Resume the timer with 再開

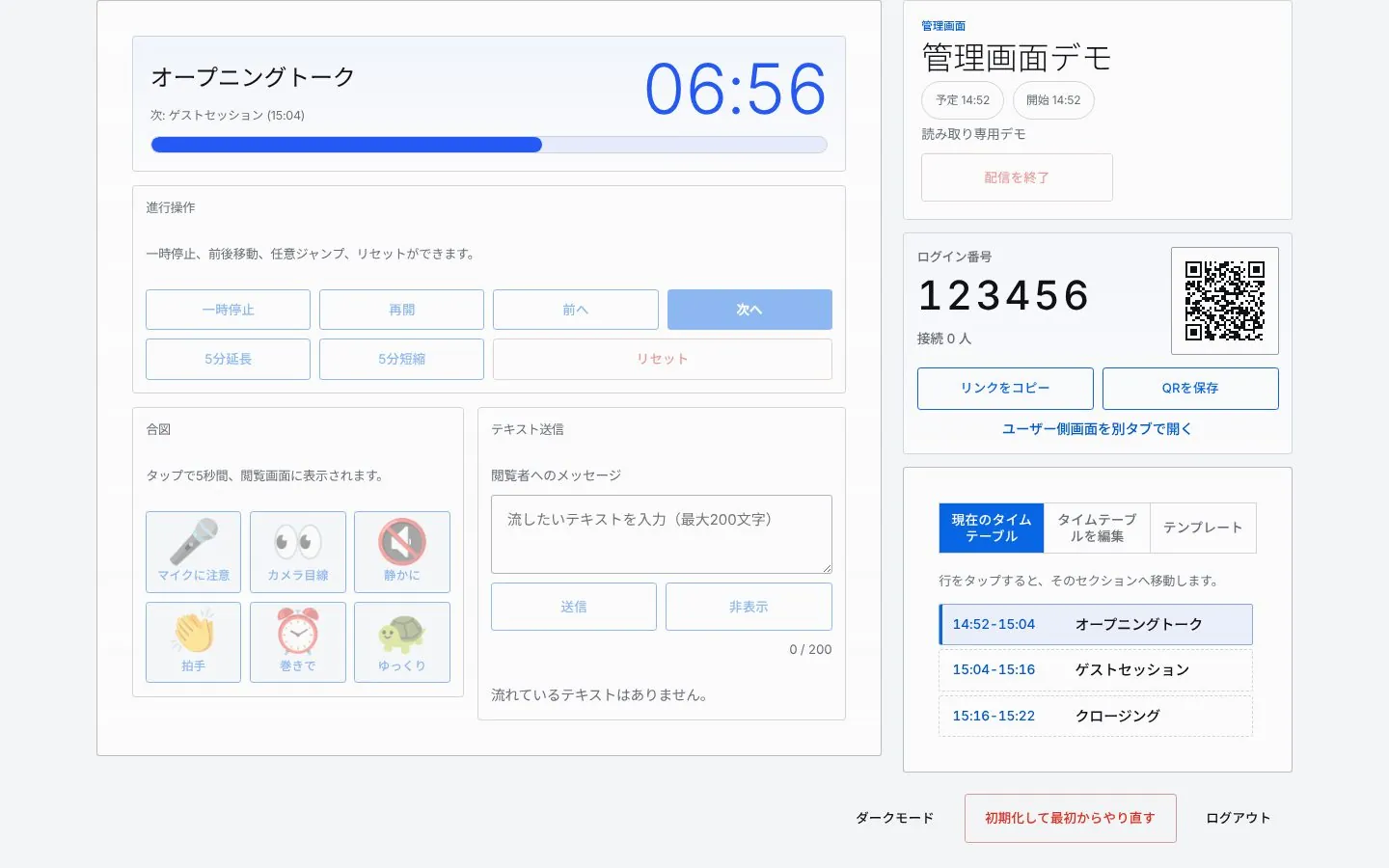tap(401, 310)
